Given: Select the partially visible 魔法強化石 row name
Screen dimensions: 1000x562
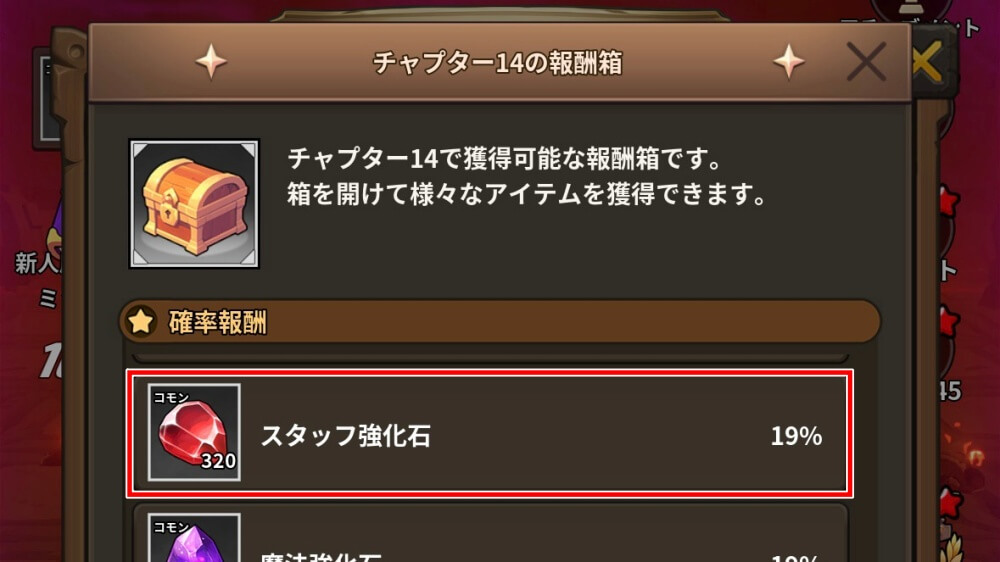Looking at the screenshot, I should click(321, 556).
